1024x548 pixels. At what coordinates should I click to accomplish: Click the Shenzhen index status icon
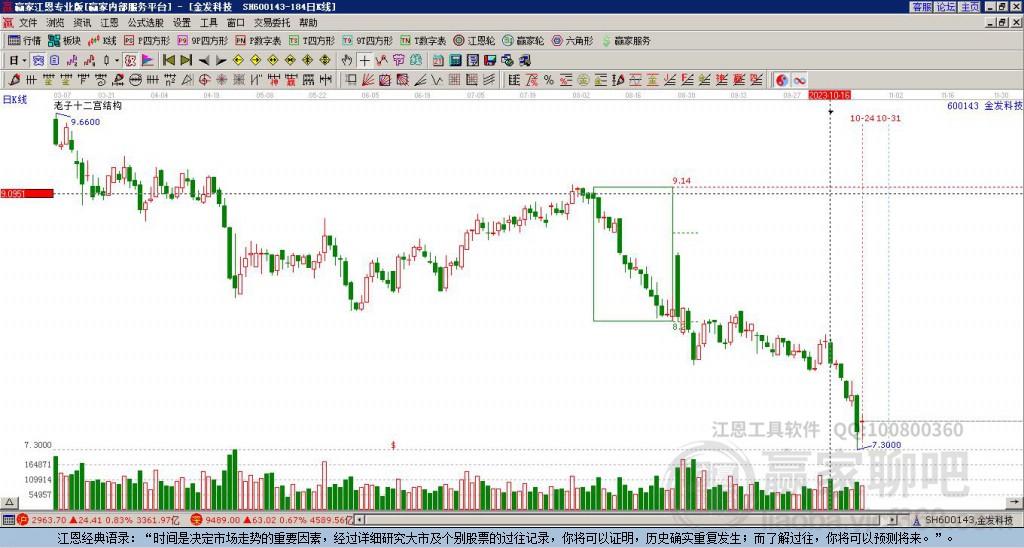click(196, 520)
